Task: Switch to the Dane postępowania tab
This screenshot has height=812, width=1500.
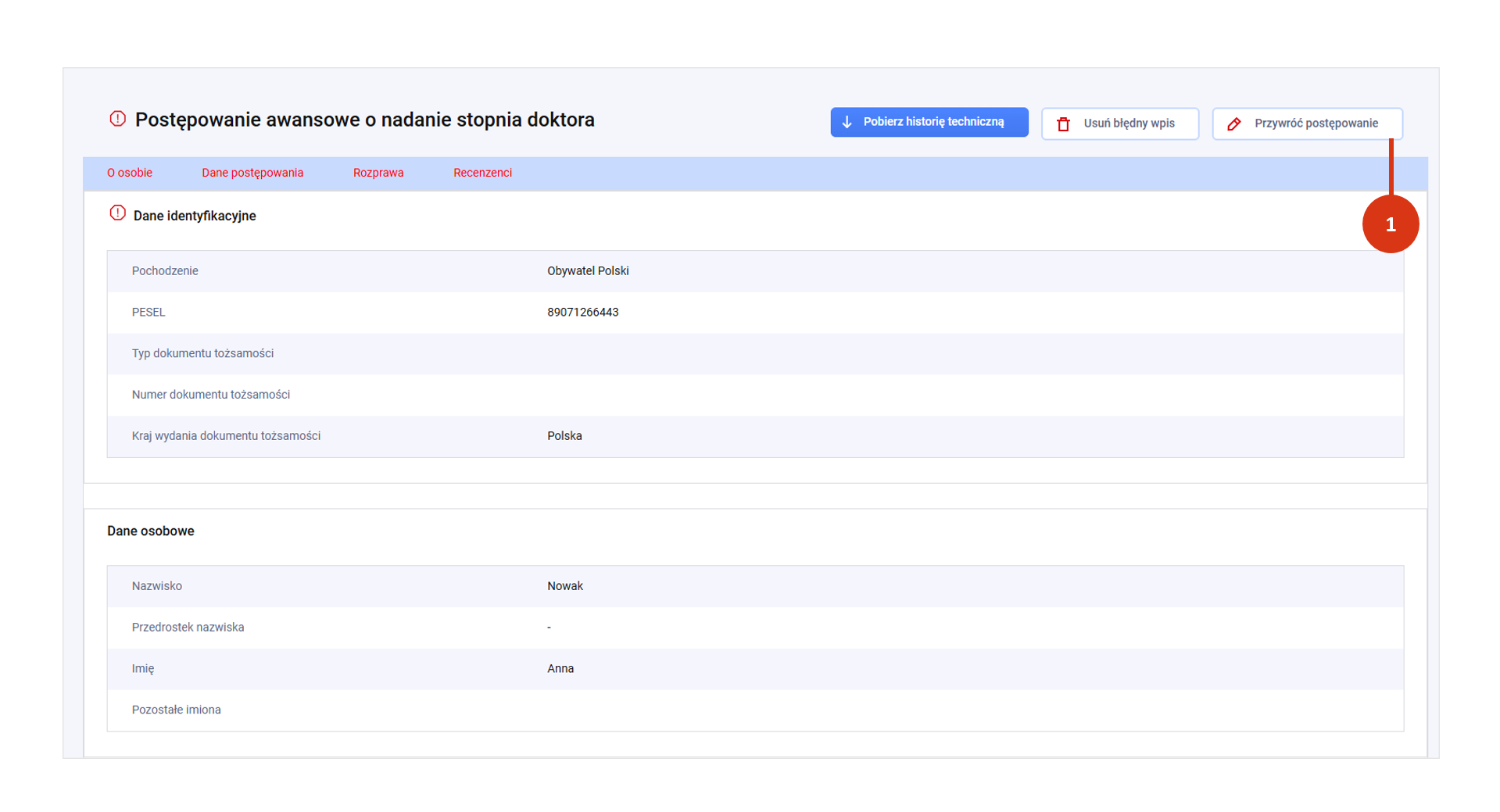Action: [x=252, y=173]
